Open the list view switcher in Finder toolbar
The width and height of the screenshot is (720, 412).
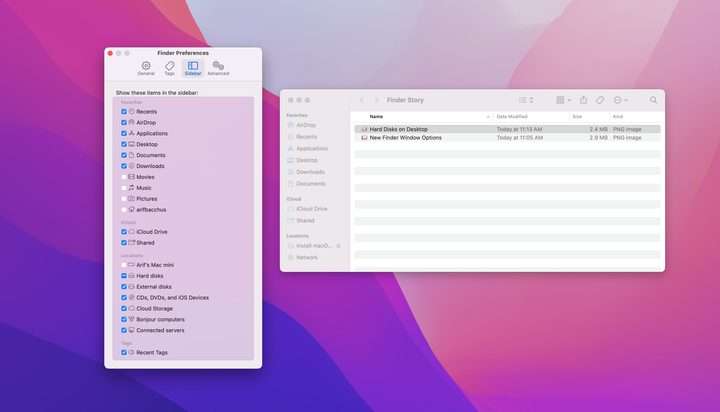[x=526, y=100]
